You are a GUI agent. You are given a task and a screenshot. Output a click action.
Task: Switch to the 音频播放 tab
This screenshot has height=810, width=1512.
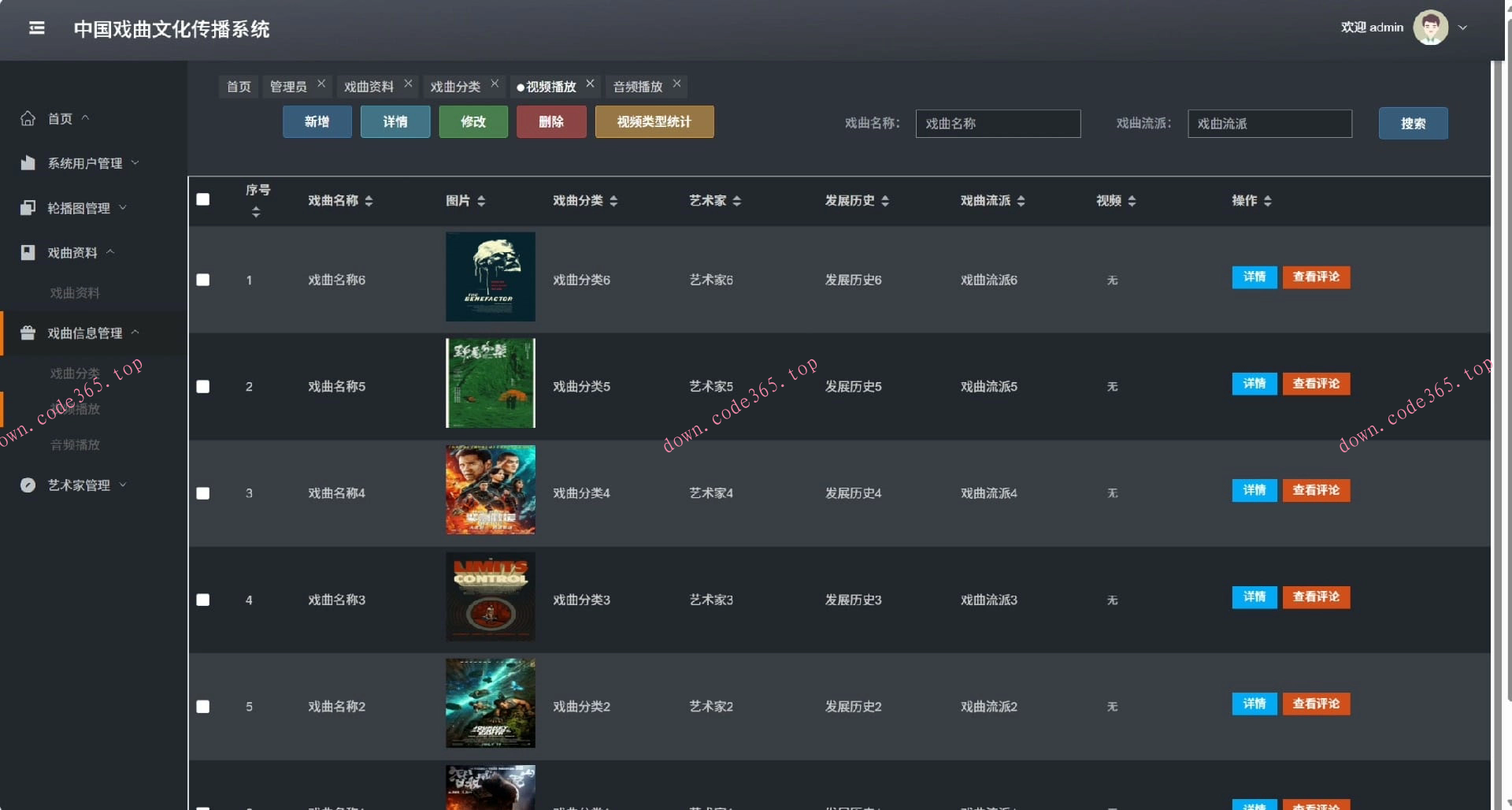coord(638,87)
